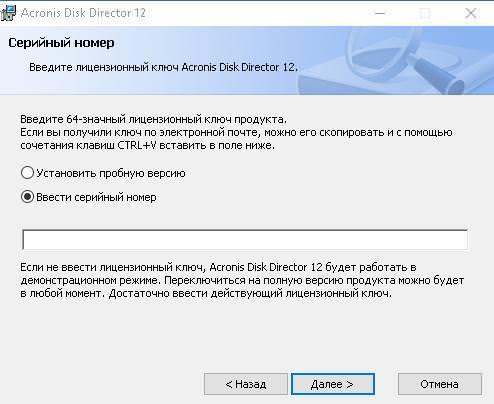
Task: Click the 'Установить пробную версию' label text
Action: [111, 173]
